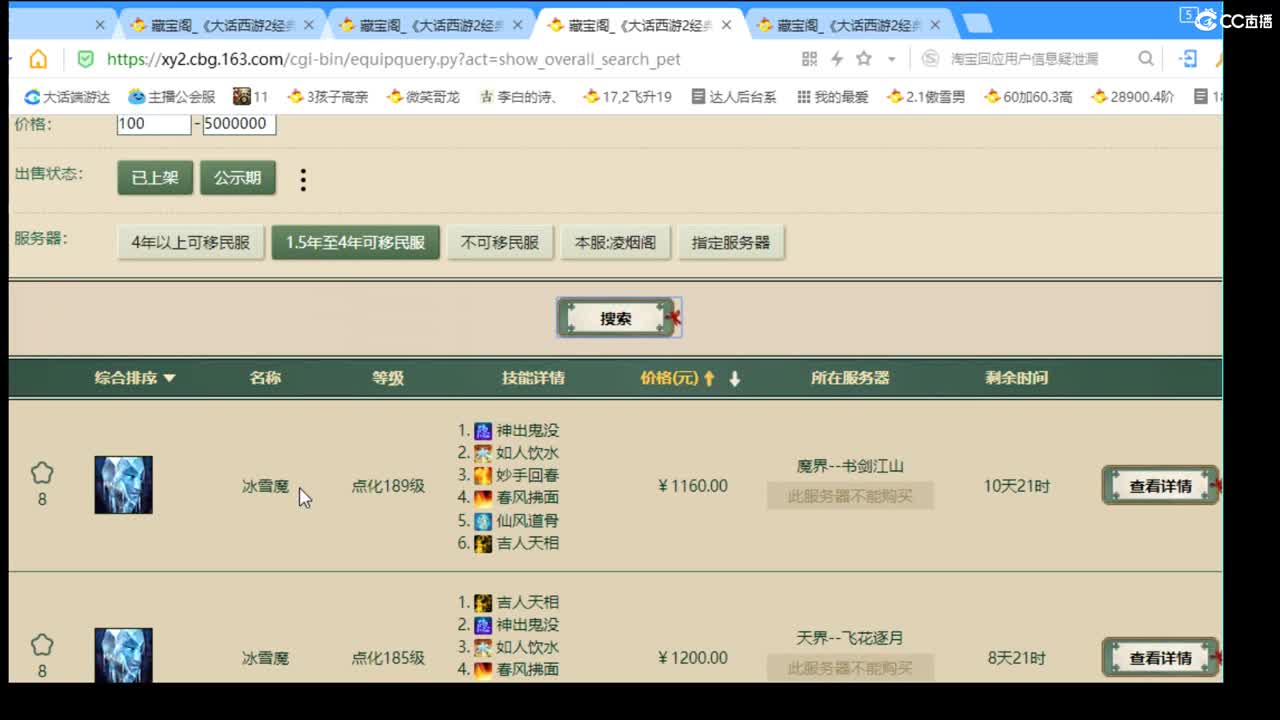This screenshot has height=720, width=1280.
Task: Toggle the 不可移民服 server filter
Action: tap(500, 243)
